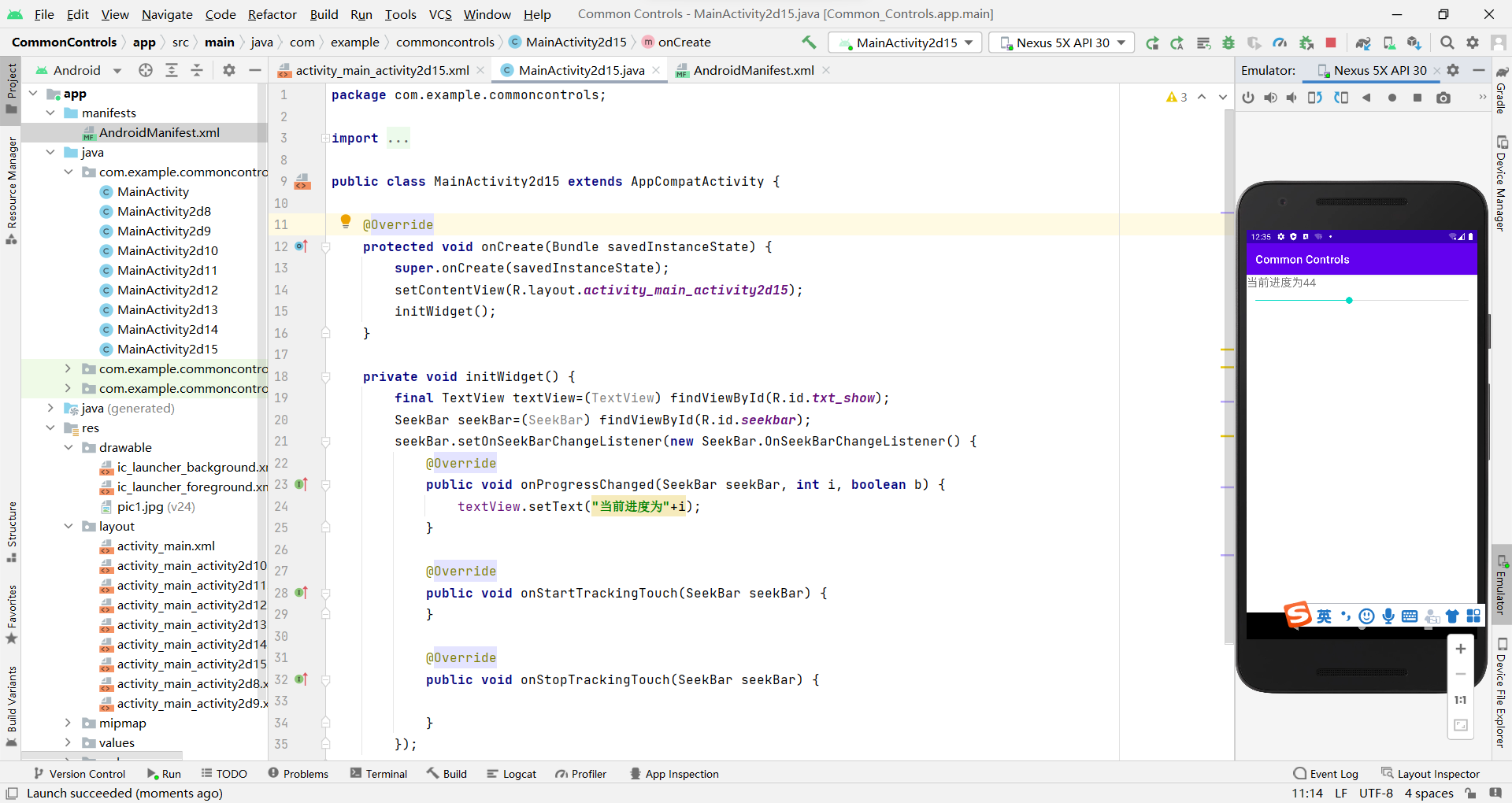1512x803 pixels.
Task: Take an emulator screenshot with the camera icon
Action: click(1443, 98)
